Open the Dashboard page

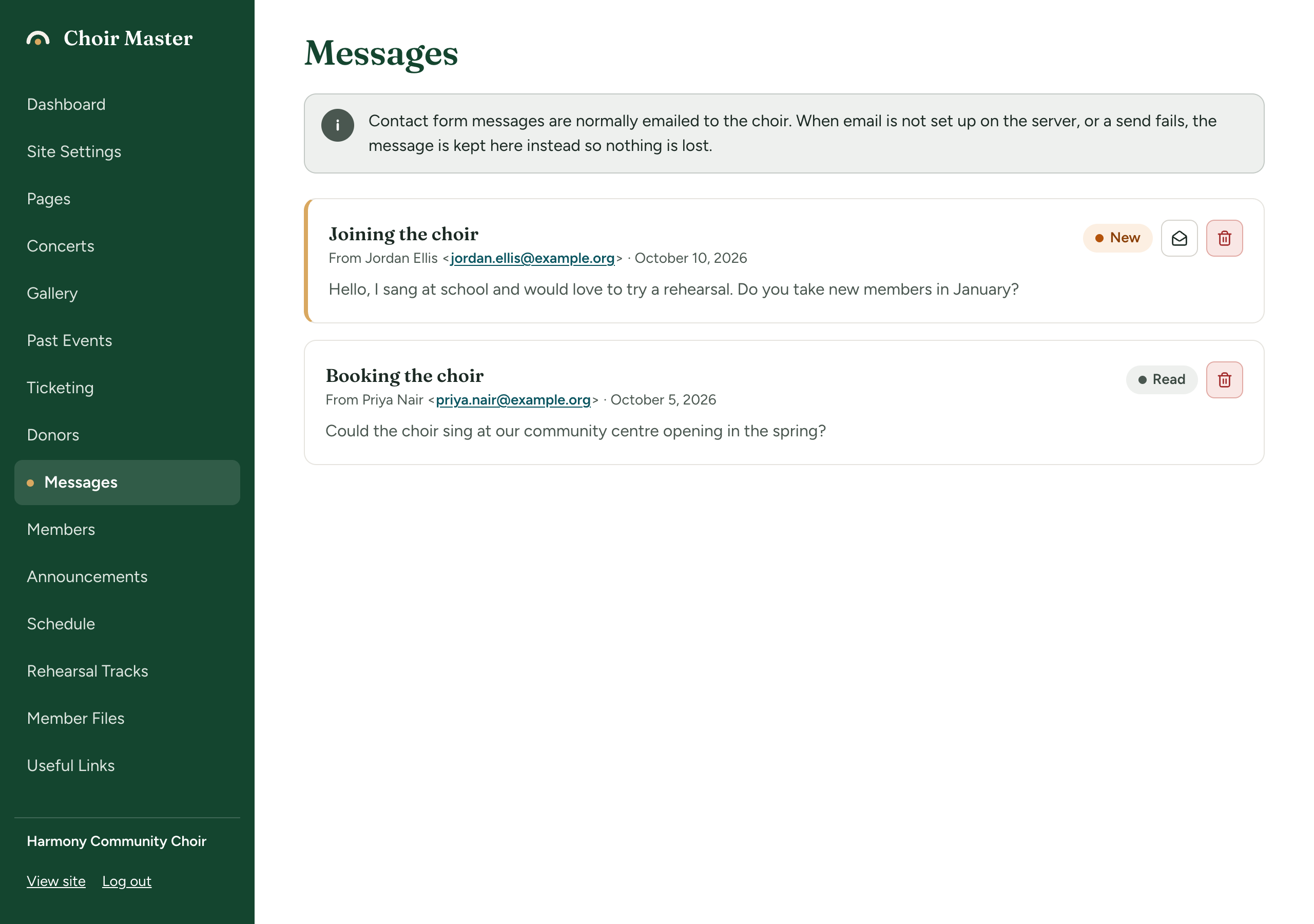[x=127, y=105]
